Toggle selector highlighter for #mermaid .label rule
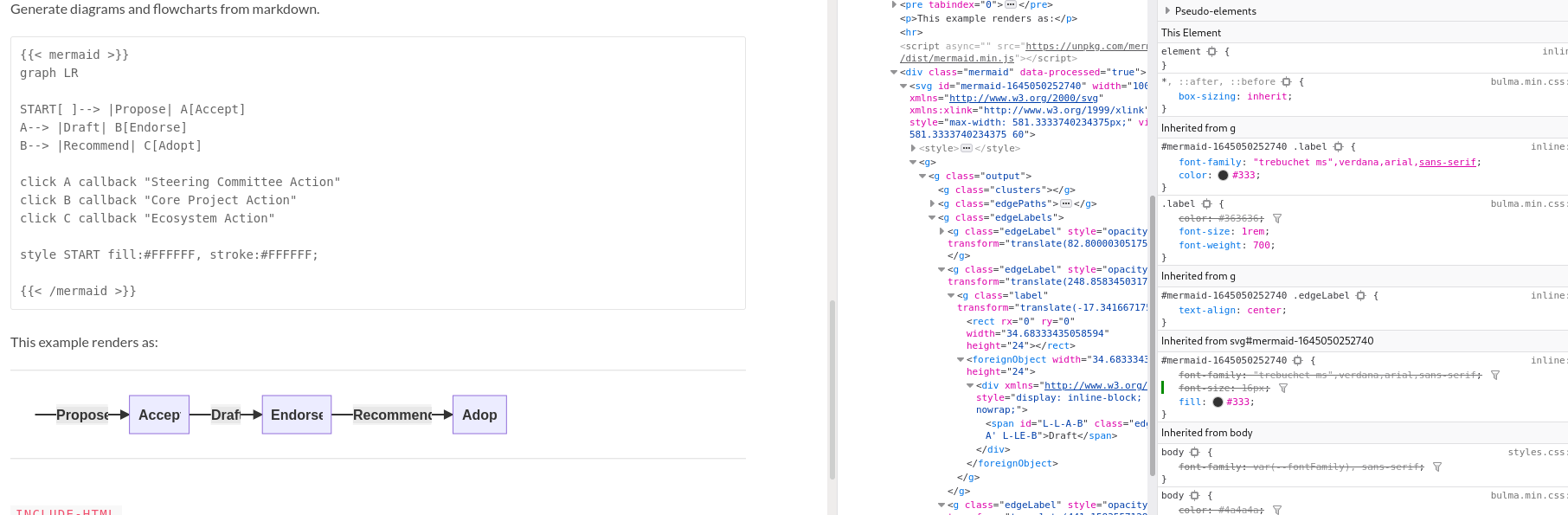Image resolution: width=1568 pixels, height=515 pixels. [x=1338, y=147]
